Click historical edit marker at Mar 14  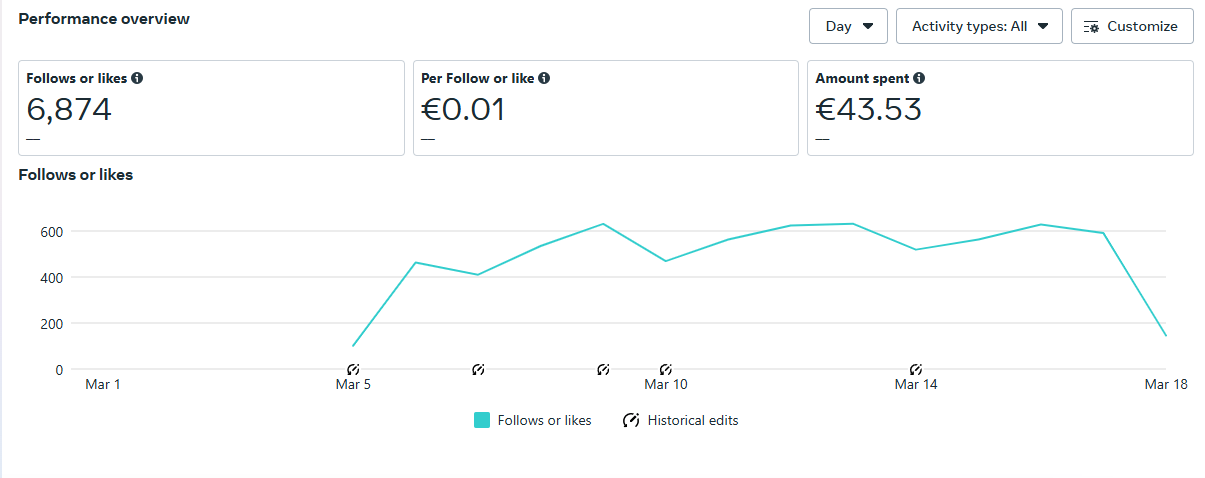coord(916,370)
